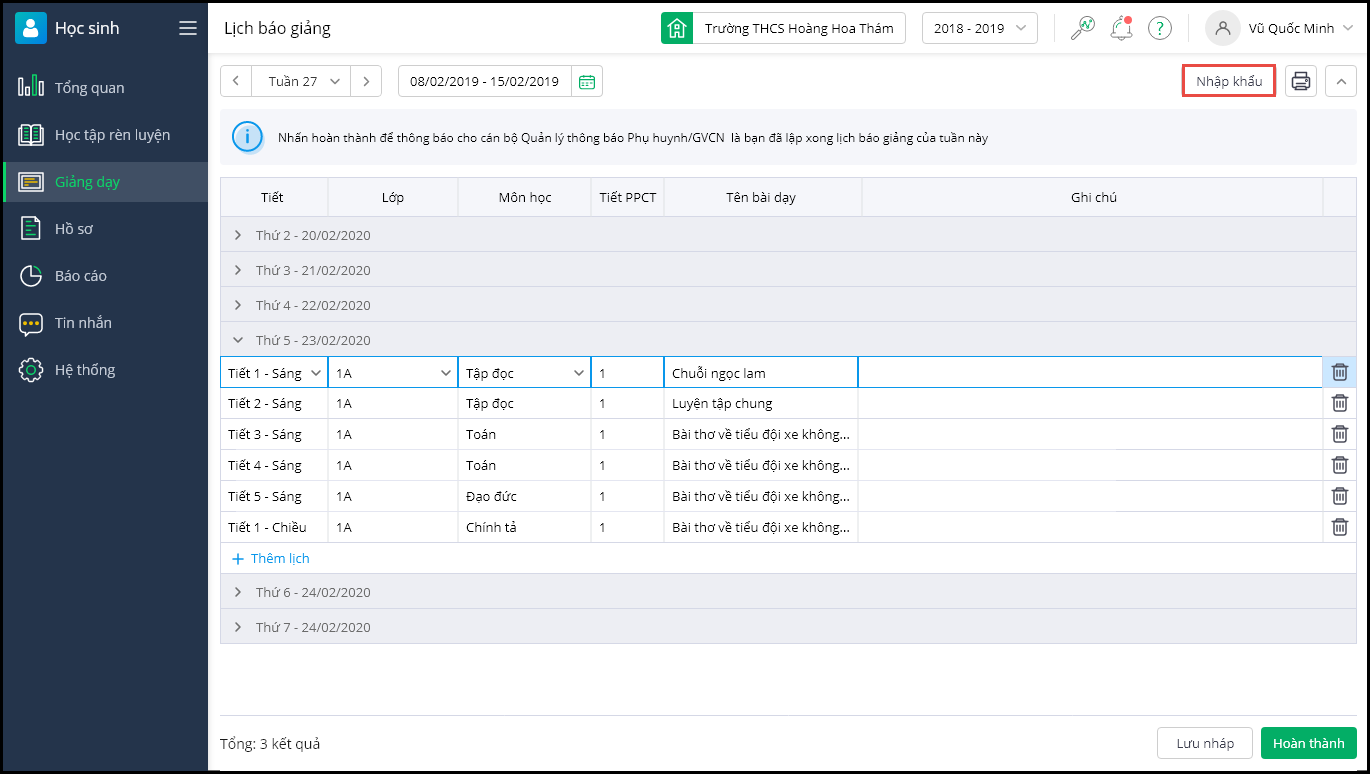The width and height of the screenshot is (1370, 774).
Task: Click the green Hoàn thành button
Action: coord(1308,743)
